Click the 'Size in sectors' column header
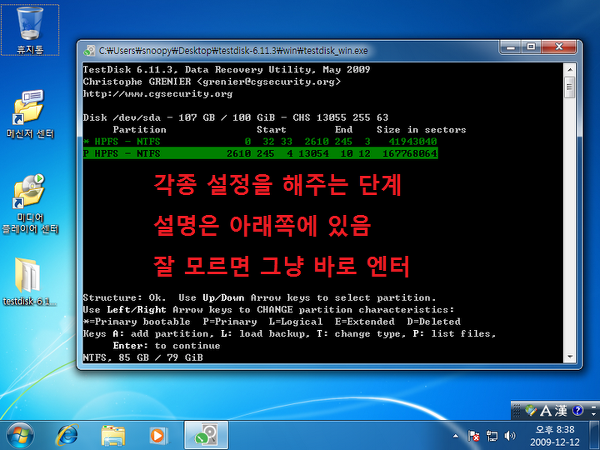The image size is (600, 450). pyautogui.click(x=421, y=130)
